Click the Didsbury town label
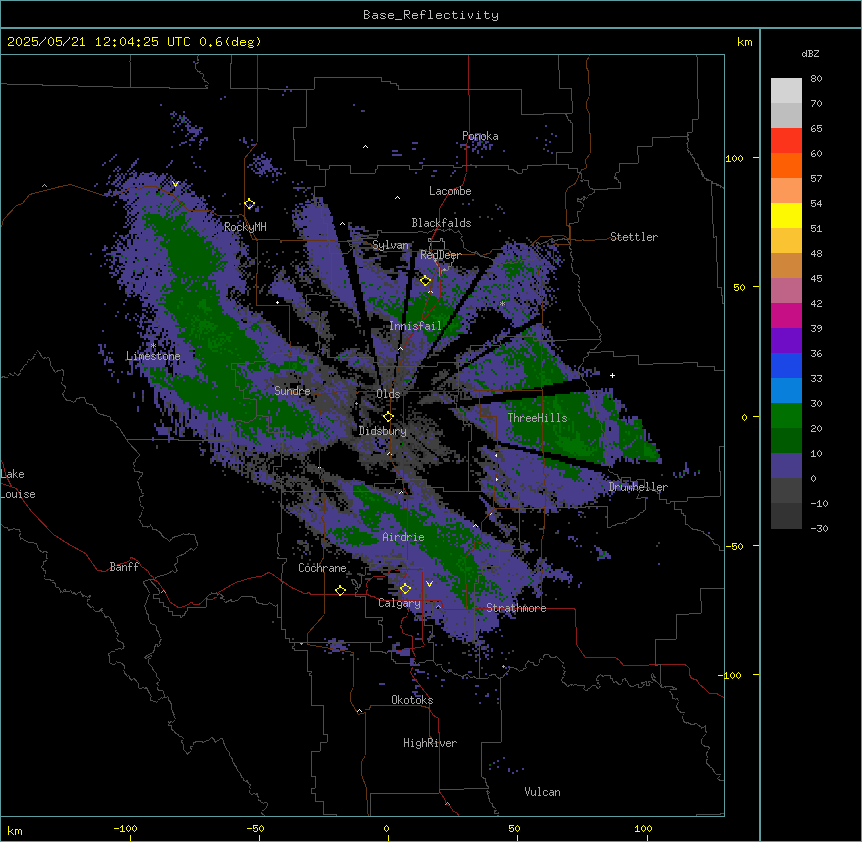This screenshot has width=862, height=842. 383,431
